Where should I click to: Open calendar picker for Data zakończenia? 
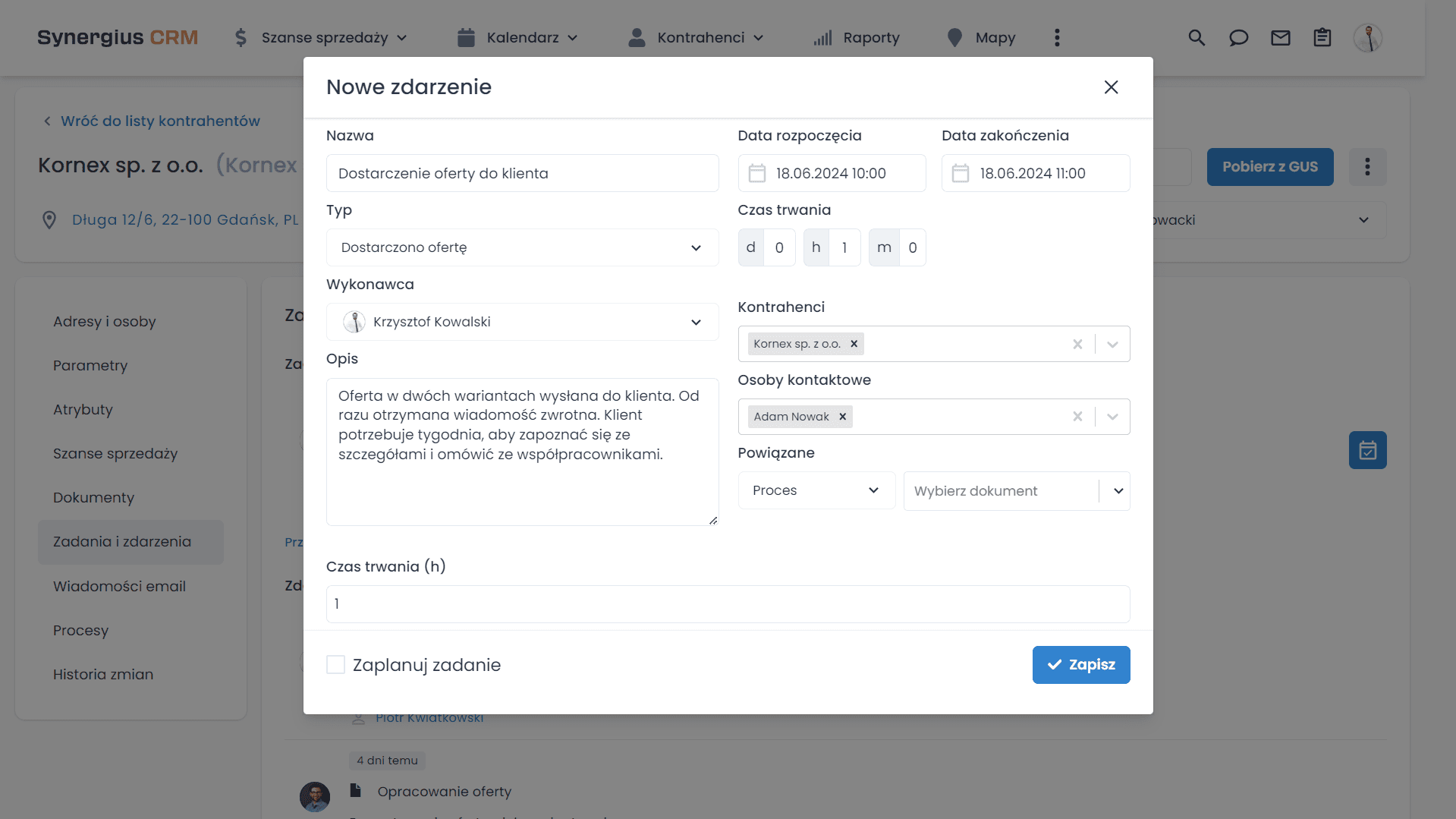pyautogui.click(x=960, y=173)
